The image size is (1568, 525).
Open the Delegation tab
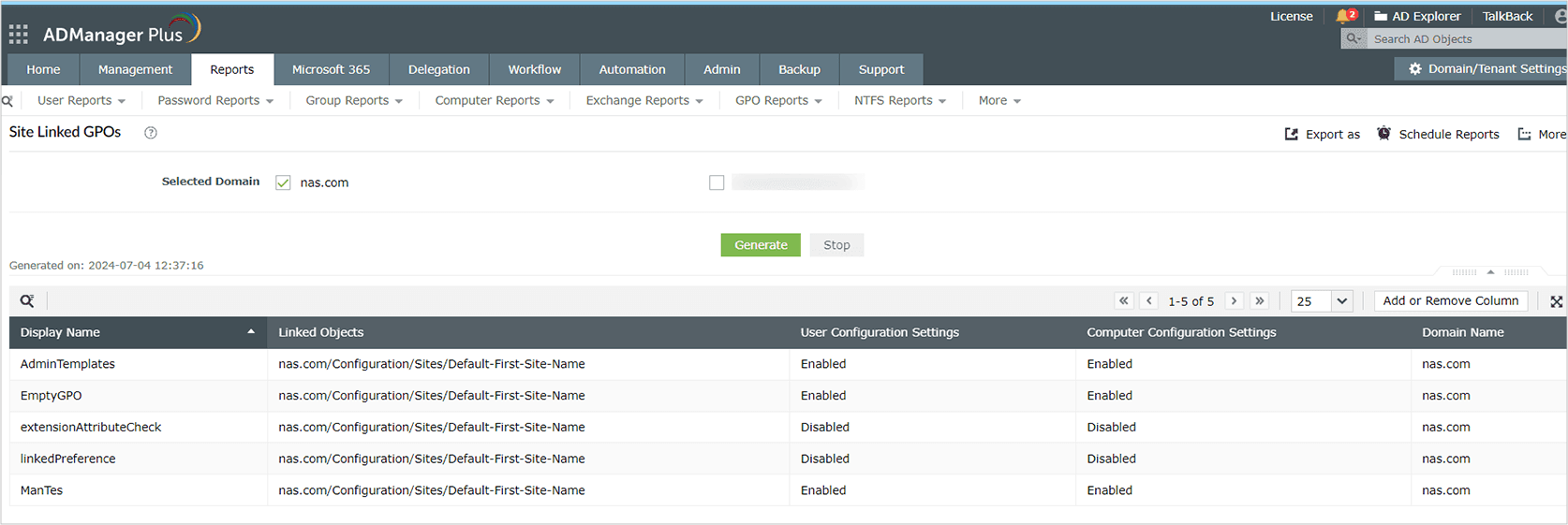438,69
